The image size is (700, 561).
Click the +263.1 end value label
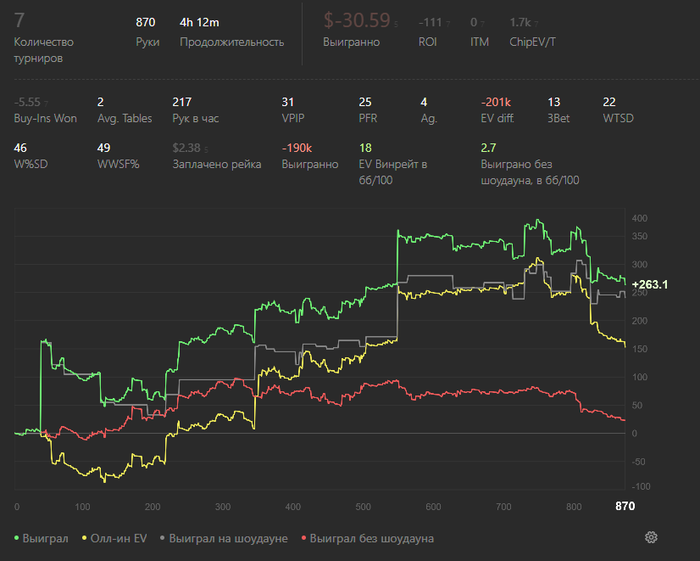point(650,284)
